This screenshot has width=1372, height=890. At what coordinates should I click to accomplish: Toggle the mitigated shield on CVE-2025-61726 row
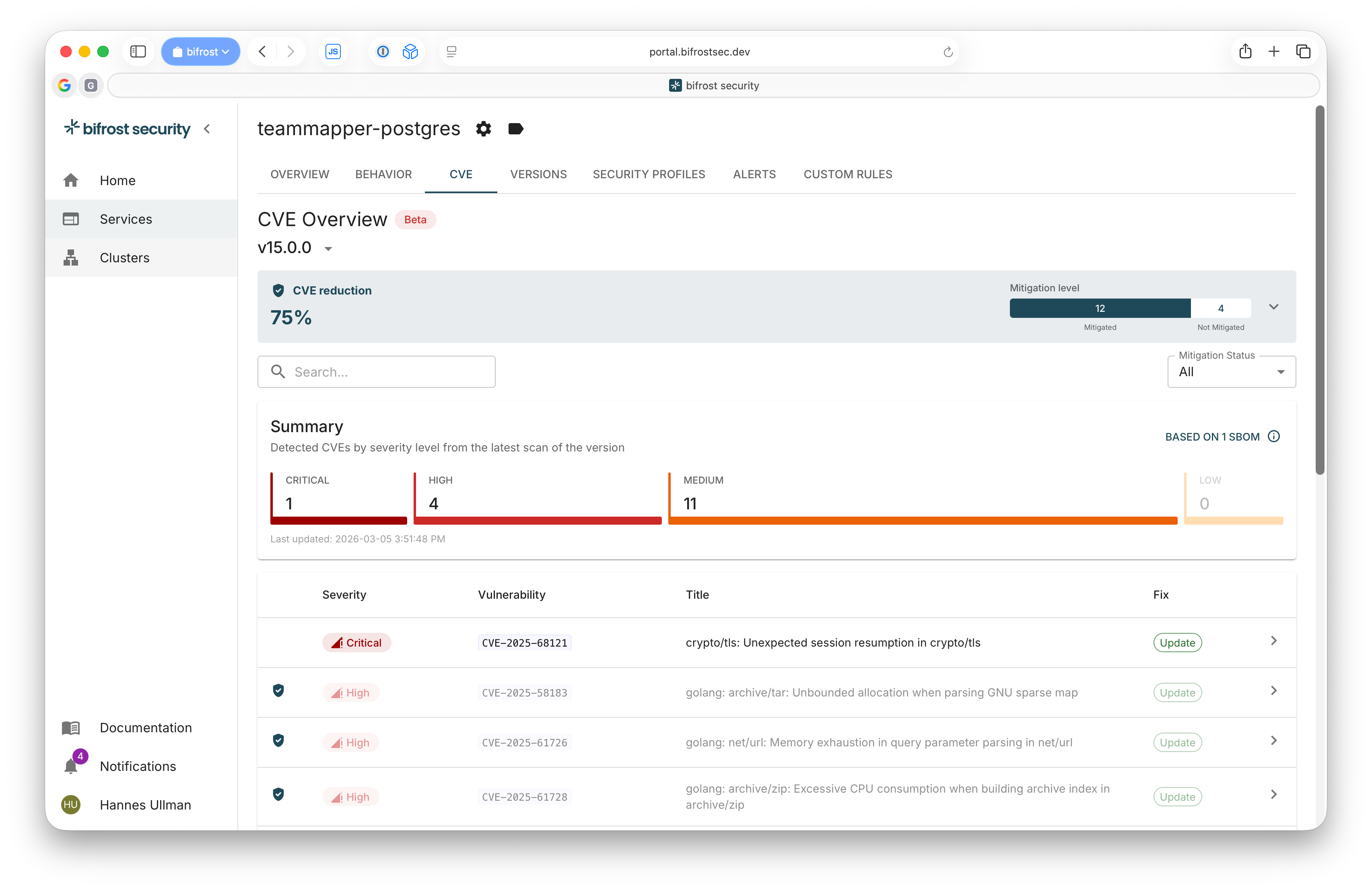pyautogui.click(x=279, y=741)
